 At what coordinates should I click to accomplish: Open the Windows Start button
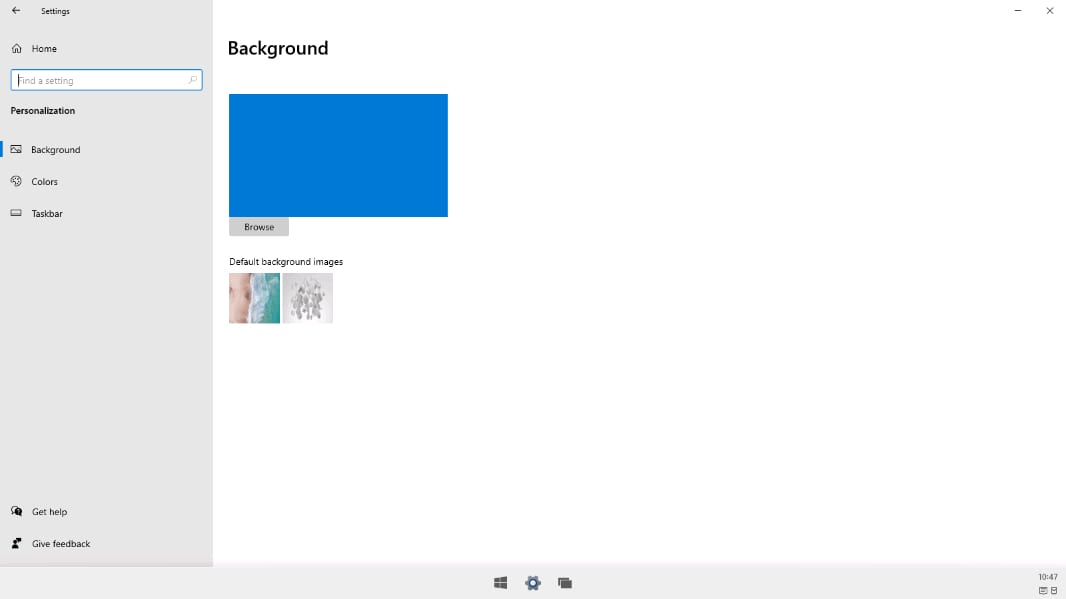(x=500, y=583)
